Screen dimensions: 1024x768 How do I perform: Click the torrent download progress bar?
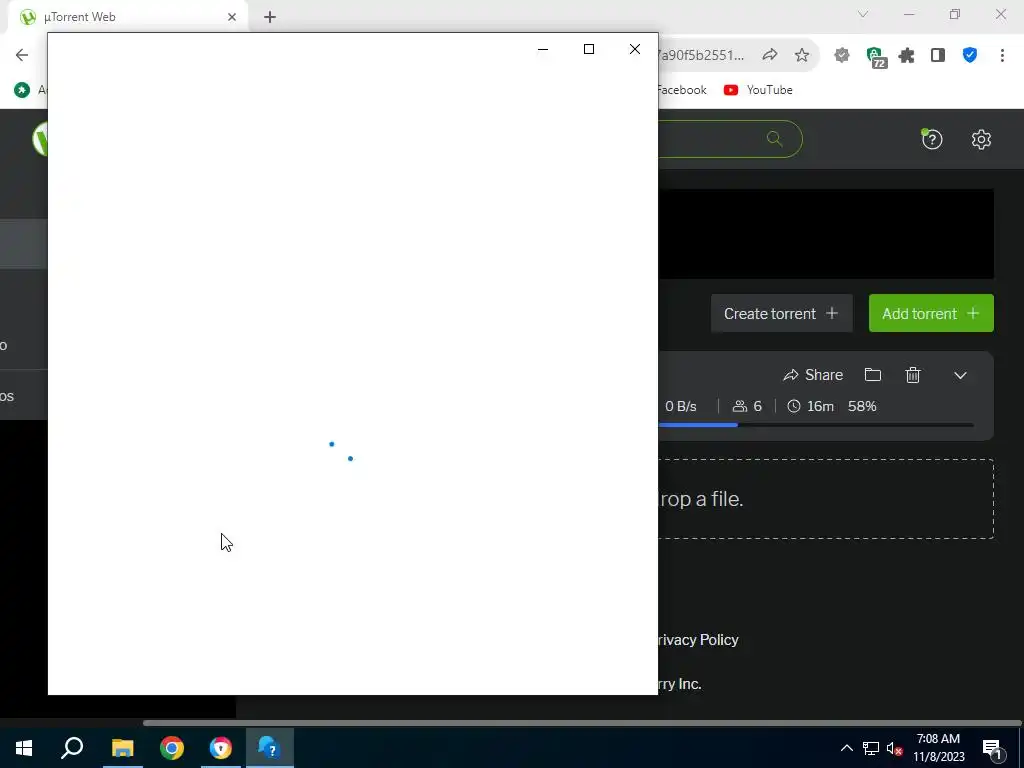[x=816, y=425]
